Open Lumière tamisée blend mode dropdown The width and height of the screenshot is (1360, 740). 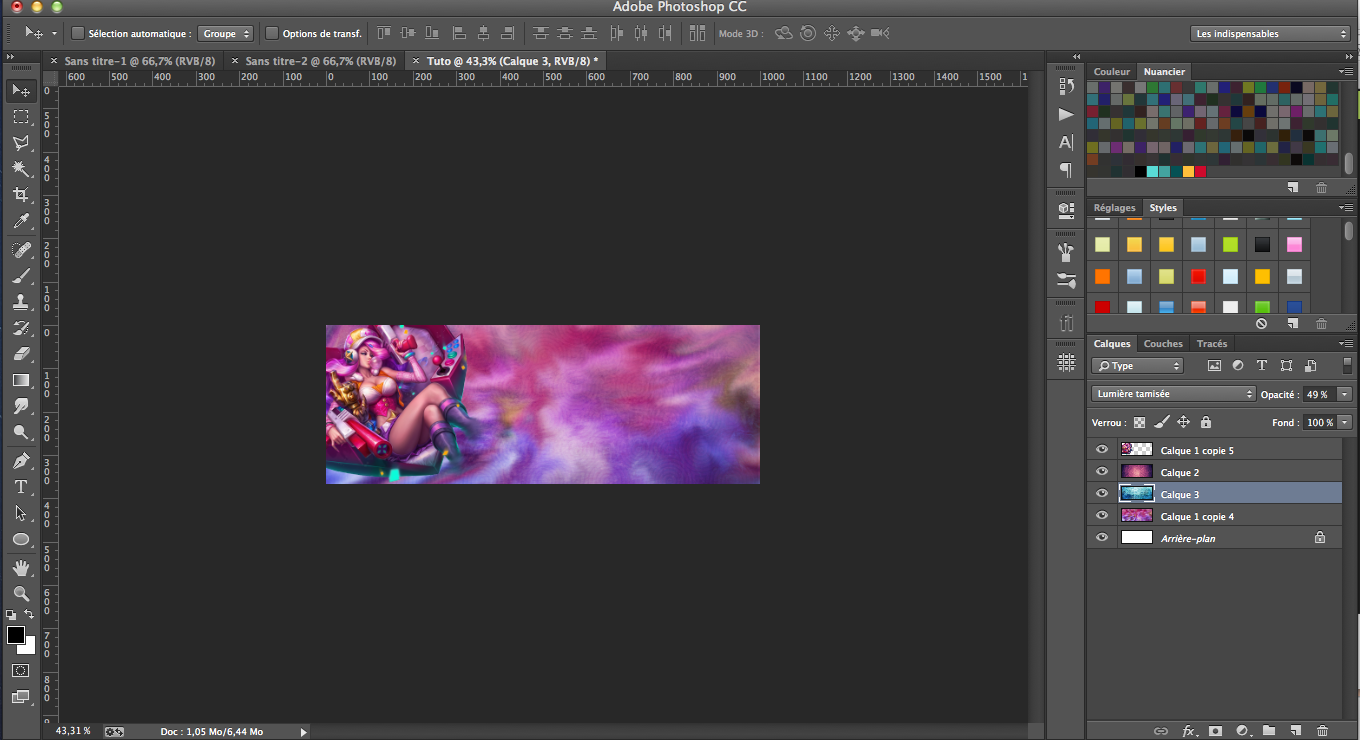tap(1173, 394)
